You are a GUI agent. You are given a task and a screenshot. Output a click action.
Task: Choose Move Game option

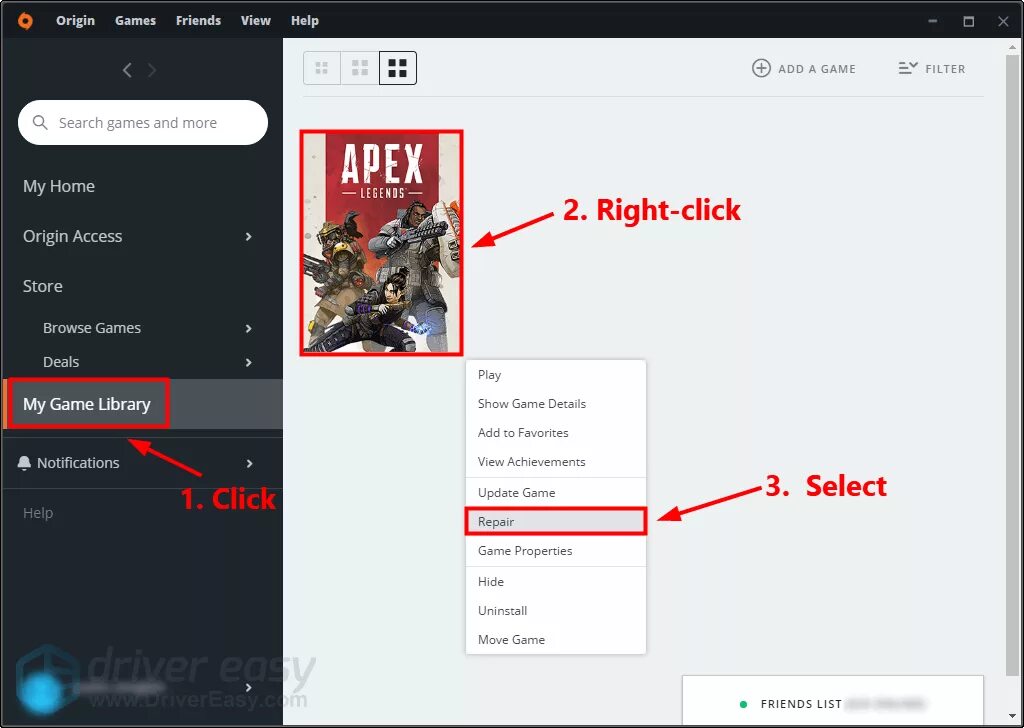coord(556,640)
